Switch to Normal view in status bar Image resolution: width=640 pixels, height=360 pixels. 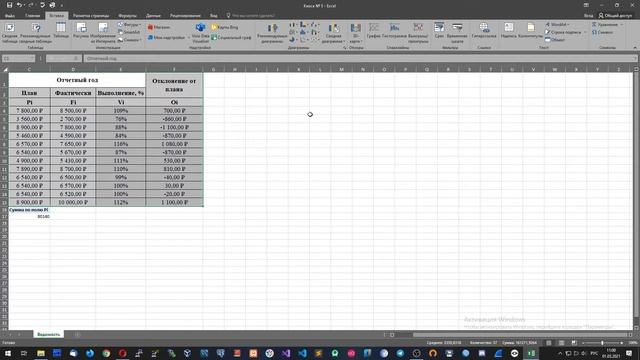pyautogui.click(x=549, y=343)
